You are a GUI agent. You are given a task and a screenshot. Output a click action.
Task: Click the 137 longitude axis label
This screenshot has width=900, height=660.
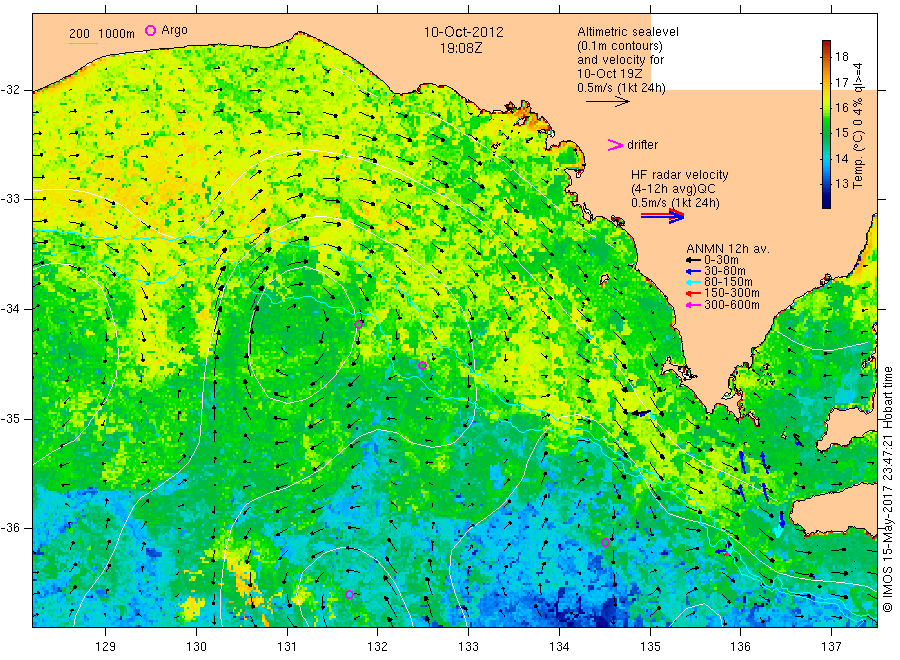pyautogui.click(x=831, y=647)
